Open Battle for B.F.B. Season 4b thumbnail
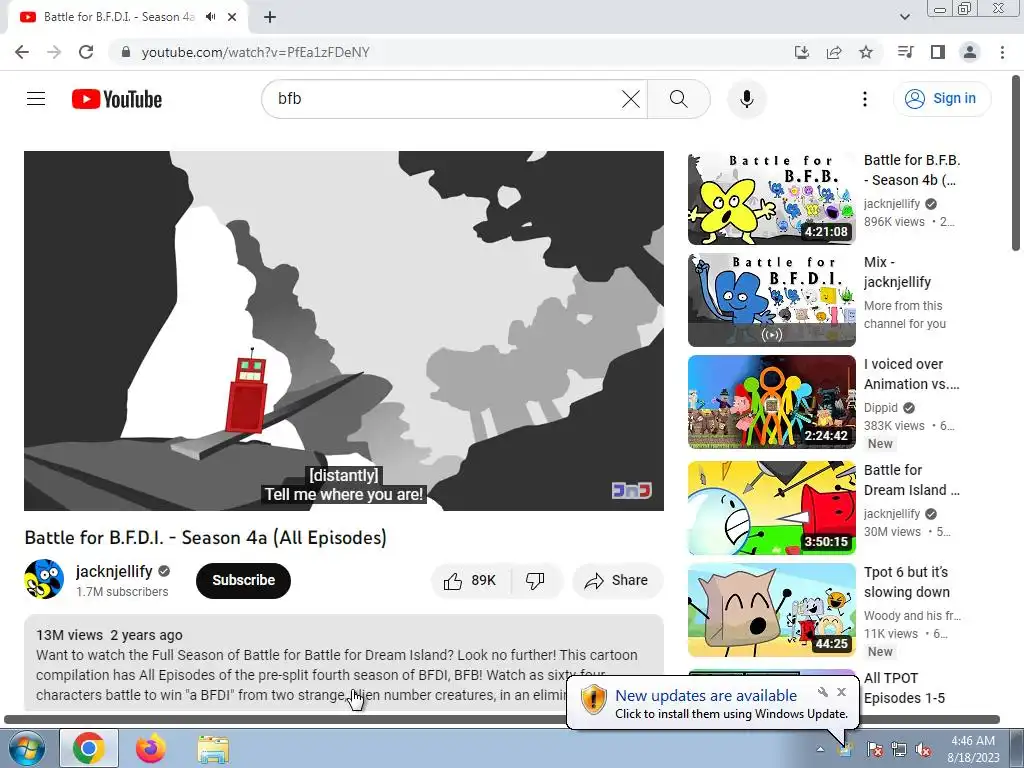This screenshot has height=768, width=1024. [x=771, y=198]
